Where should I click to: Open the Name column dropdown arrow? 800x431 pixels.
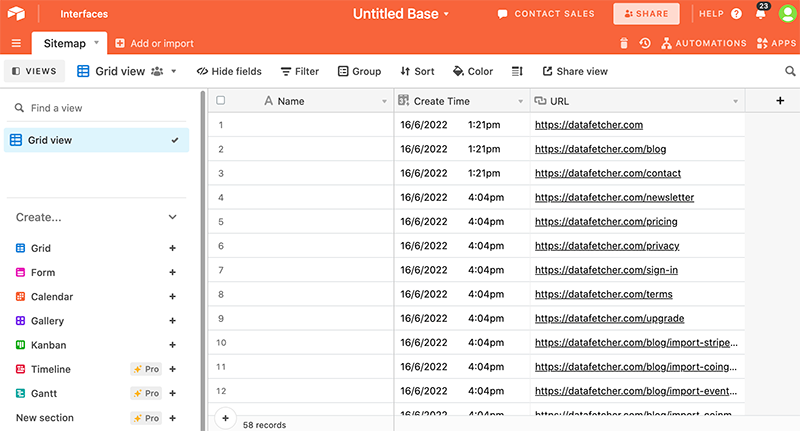[384, 102]
